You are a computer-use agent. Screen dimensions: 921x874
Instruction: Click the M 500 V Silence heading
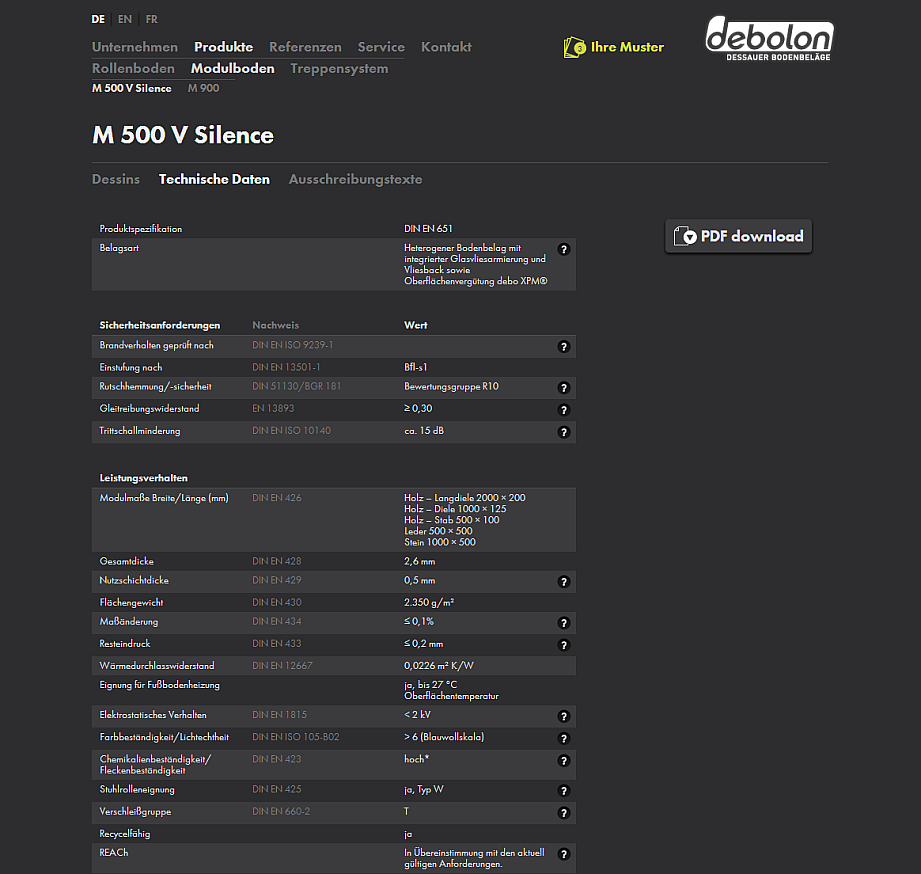[183, 135]
